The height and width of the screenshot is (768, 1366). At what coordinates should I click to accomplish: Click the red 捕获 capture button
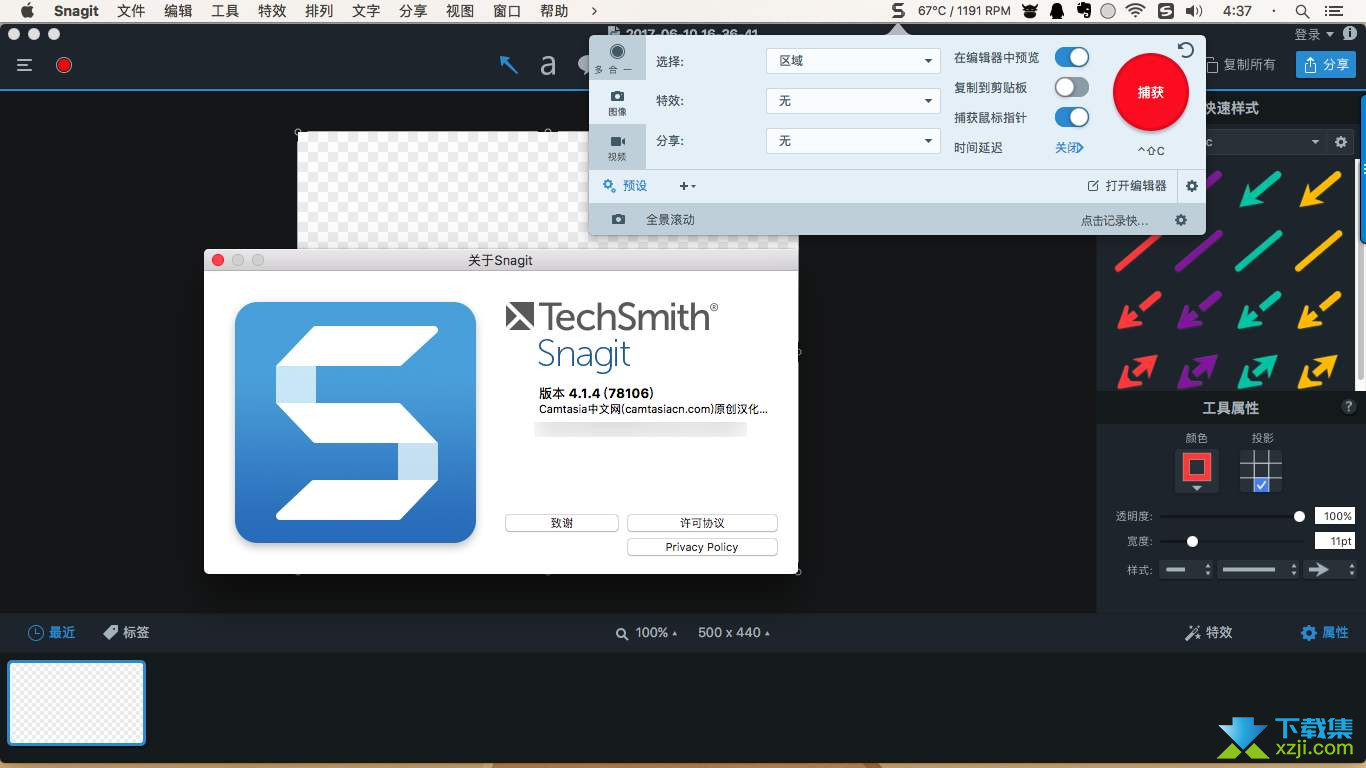[x=1150, y=92]
